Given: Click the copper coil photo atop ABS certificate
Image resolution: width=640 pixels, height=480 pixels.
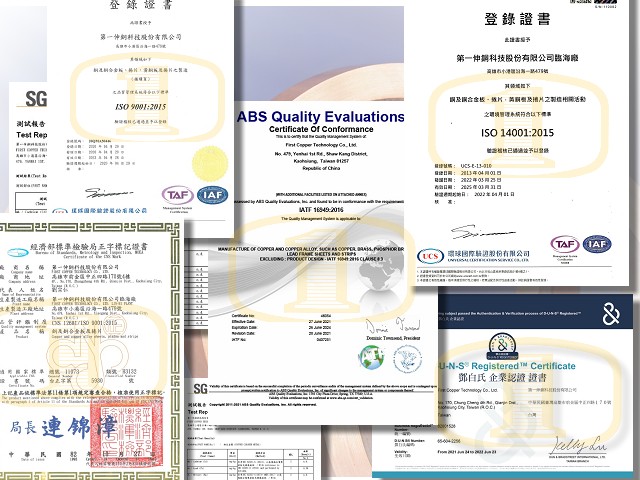Looking at the screenshot, I should [319, 53].
